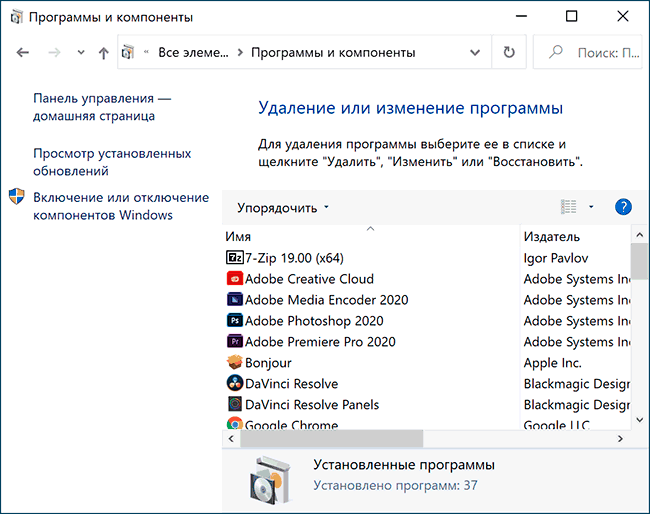Click the Adobe Media Encoder icon
Viewport: 650px width, 514px height.
[x=235, y=299]
